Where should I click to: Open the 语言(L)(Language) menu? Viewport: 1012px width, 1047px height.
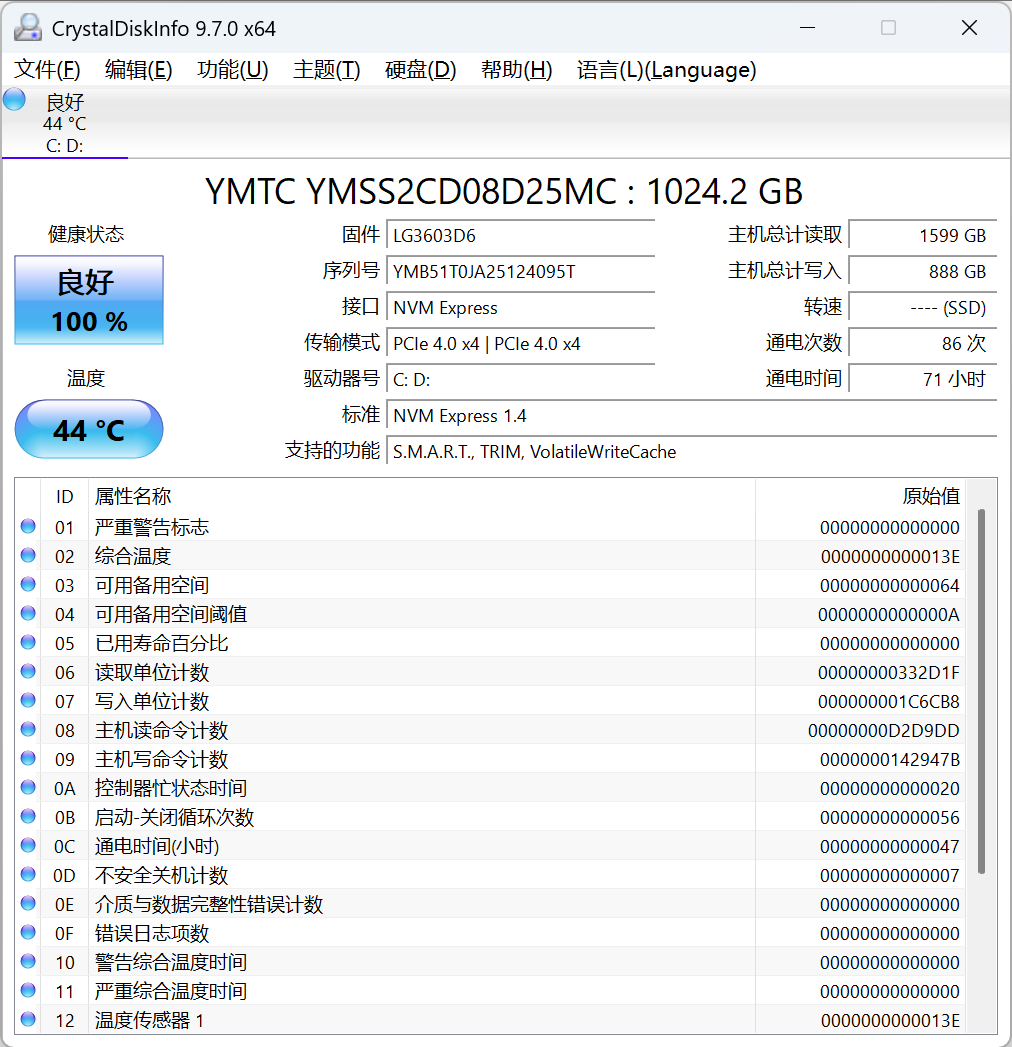667,69
